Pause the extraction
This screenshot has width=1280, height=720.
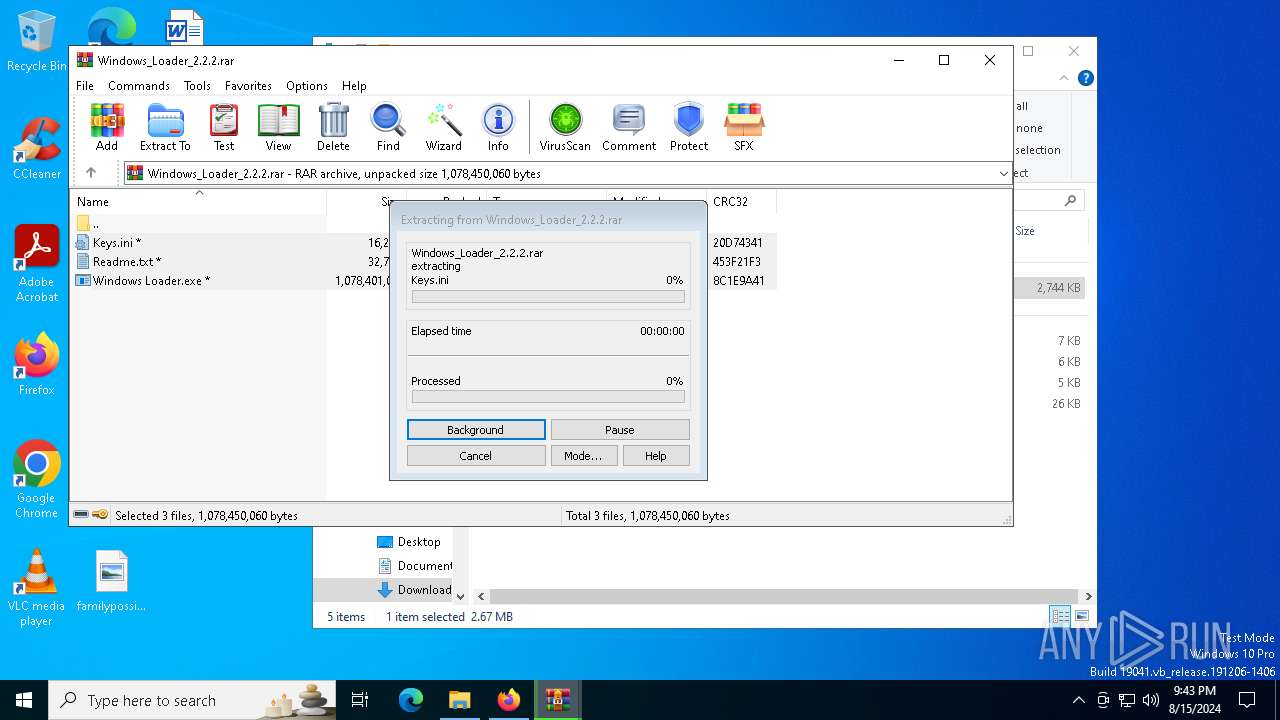[x=620, y=430]
